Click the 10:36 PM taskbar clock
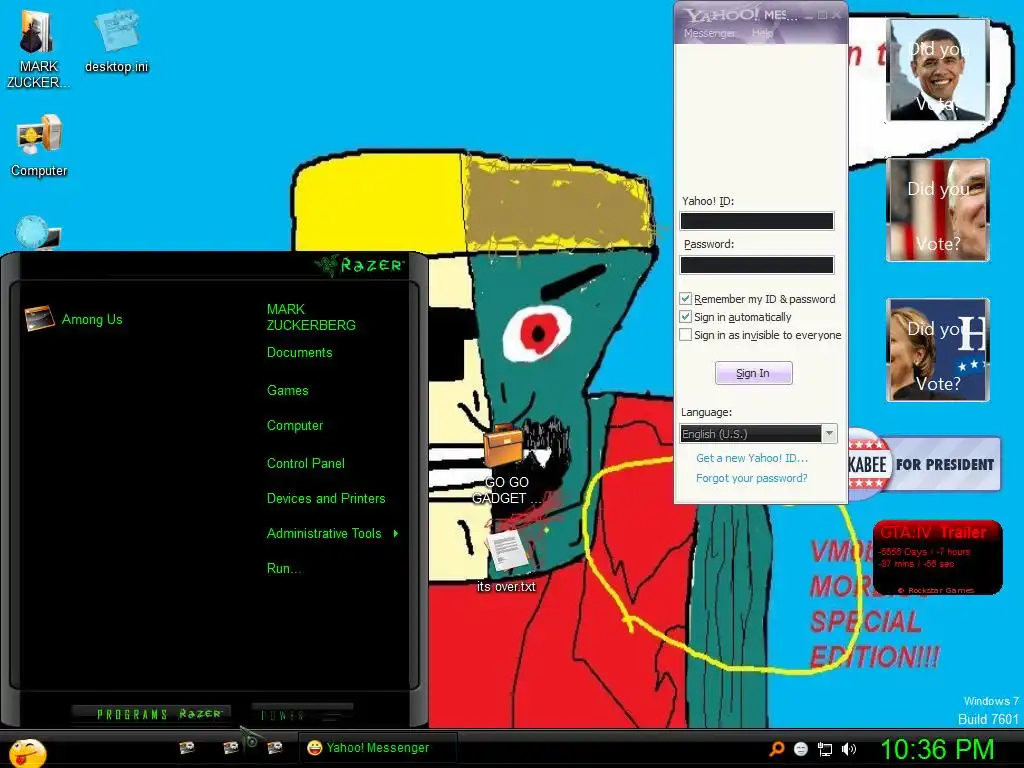Screen dimensions: 1024x768 (937, 750)
